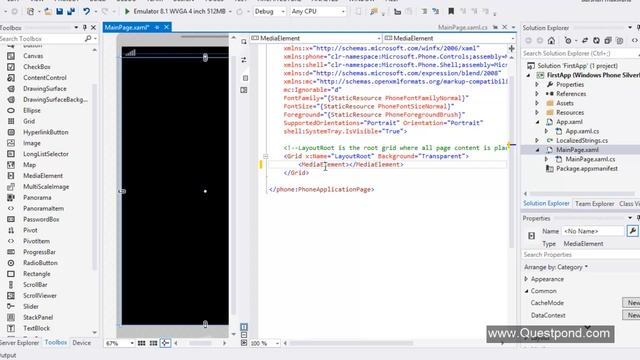Image resolution: width=640 pixels, height=360 pixels.
Task: Collapse the MainPage.xaml node
Action: 537,150
